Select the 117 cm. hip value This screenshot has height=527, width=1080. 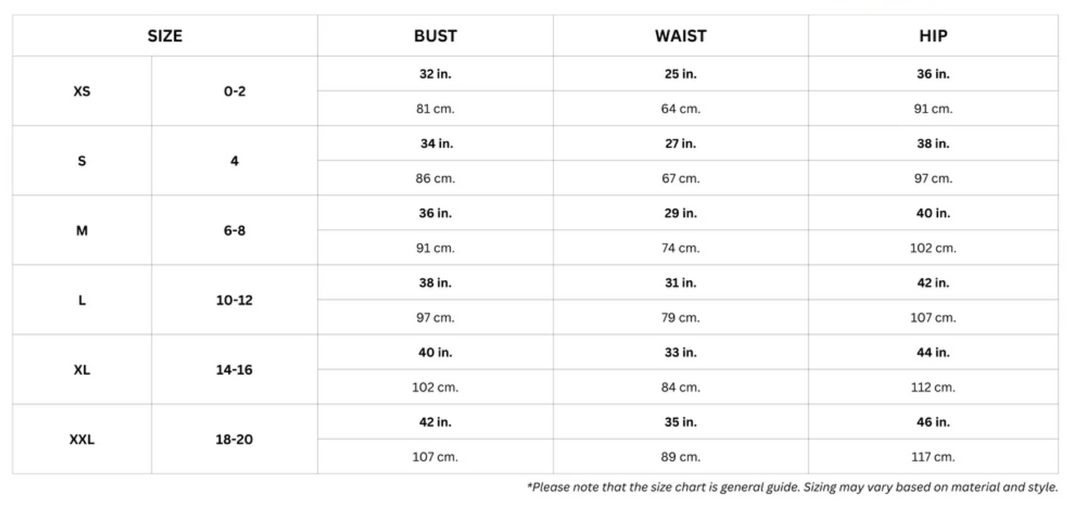(933, 456)
